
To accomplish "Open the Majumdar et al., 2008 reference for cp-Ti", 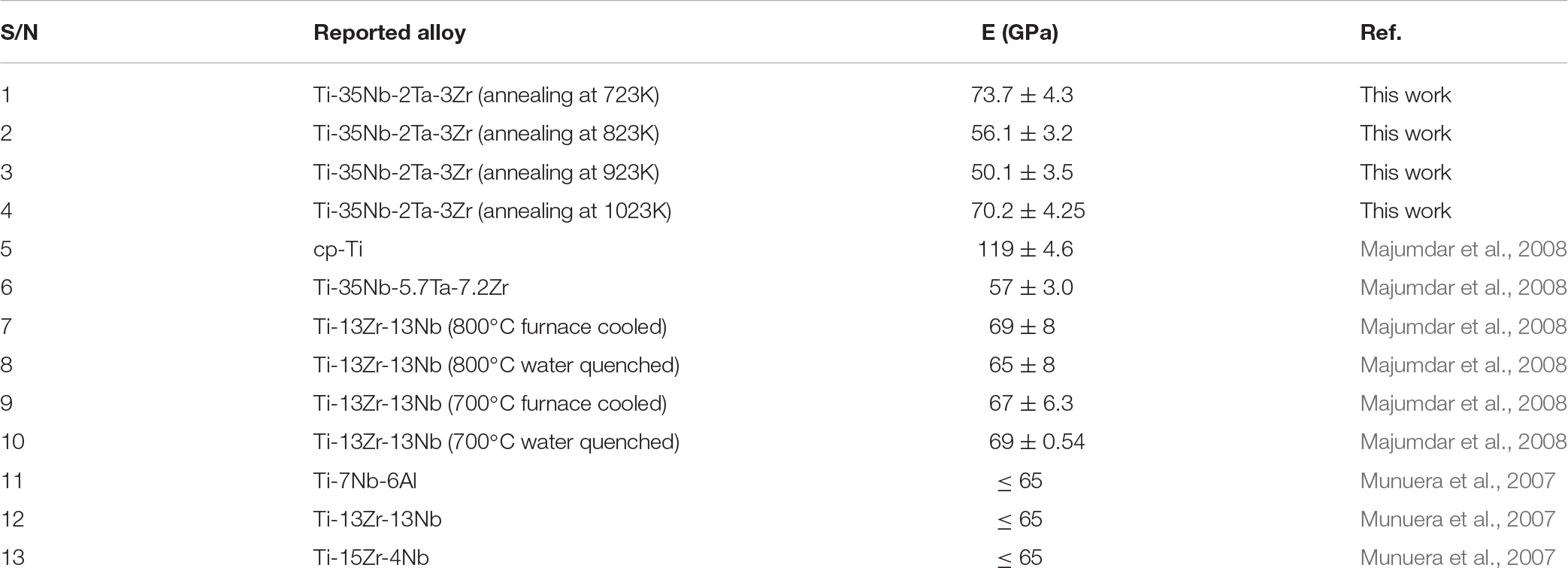I will click(1464, 249).
